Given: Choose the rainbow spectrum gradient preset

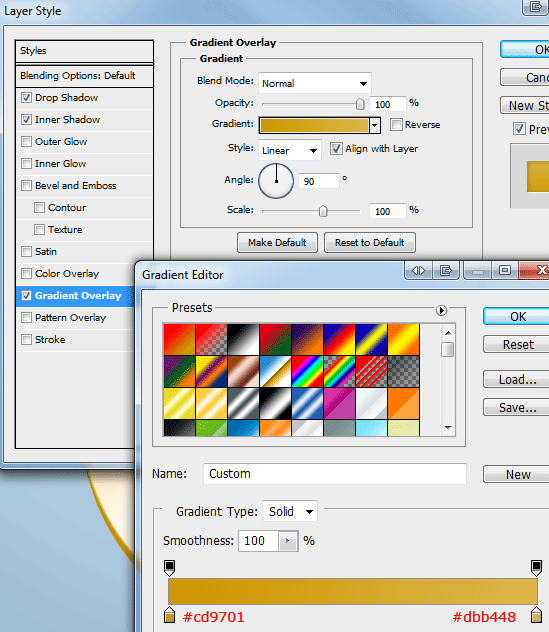Looking at the screenshot, I should point(307,371).
